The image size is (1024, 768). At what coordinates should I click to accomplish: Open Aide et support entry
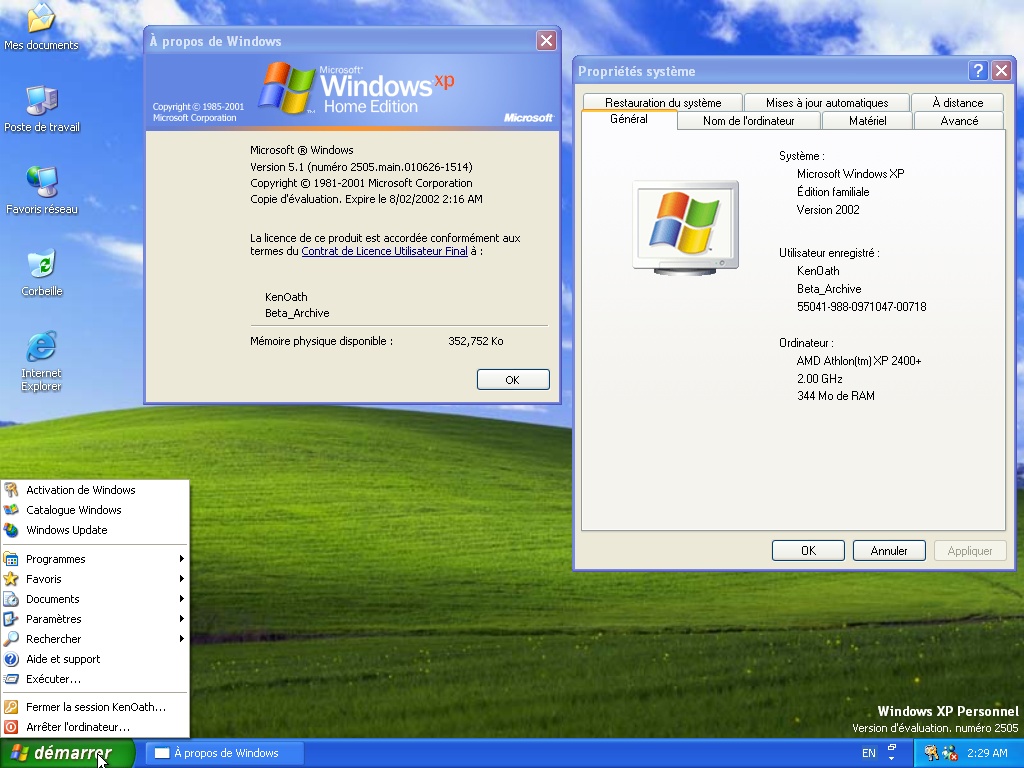(x=95, y=659)
